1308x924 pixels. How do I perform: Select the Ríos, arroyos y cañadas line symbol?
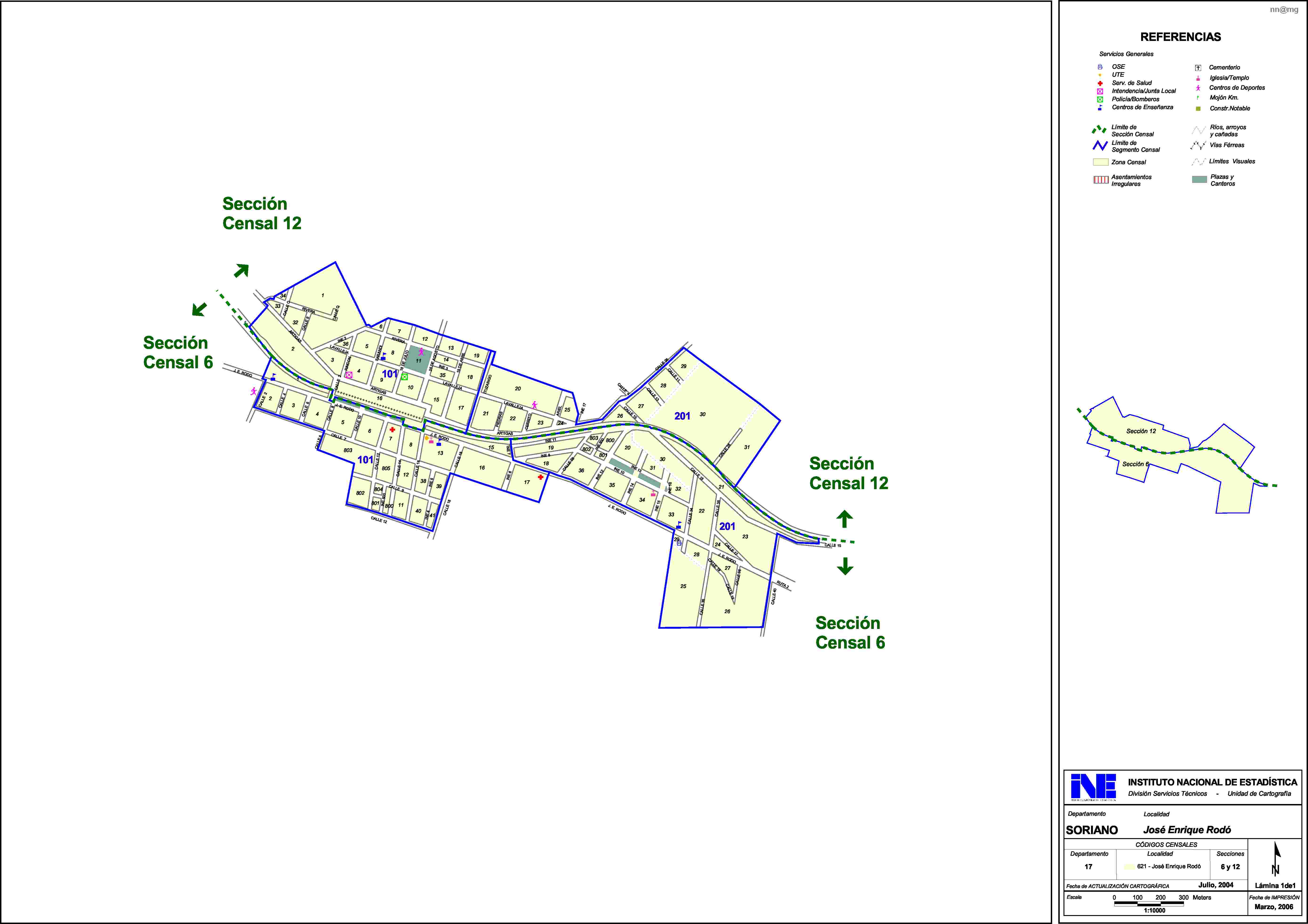(x=1198, y=130)
